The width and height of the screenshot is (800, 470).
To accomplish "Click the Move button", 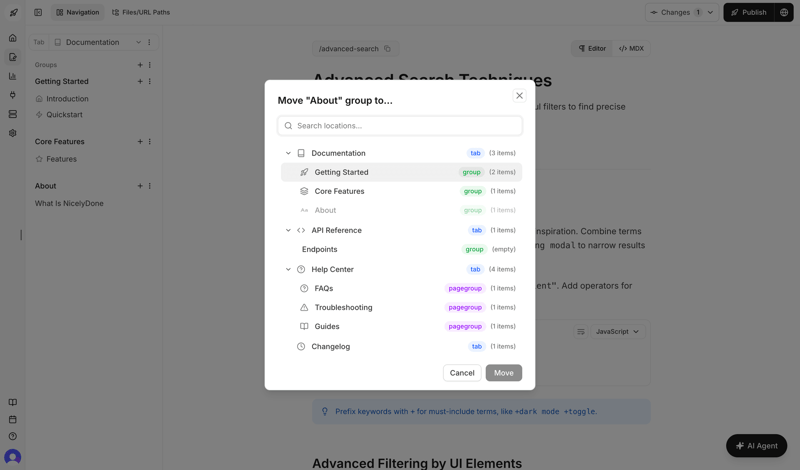I will [504, 373].
